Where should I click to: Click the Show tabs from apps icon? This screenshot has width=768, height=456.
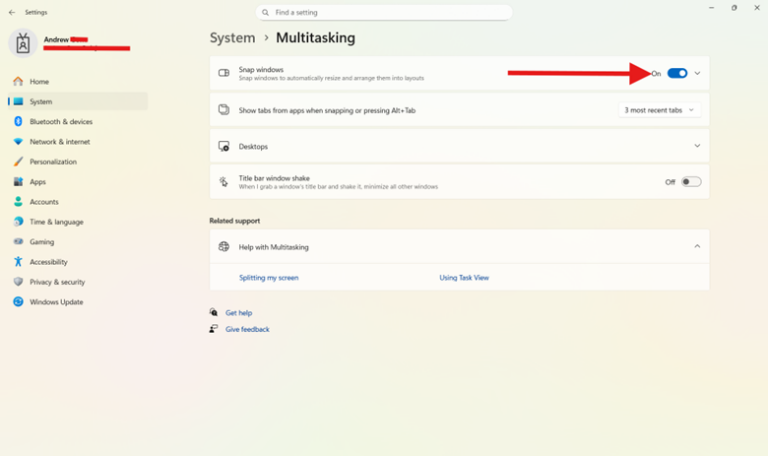[x=224, y=110]
